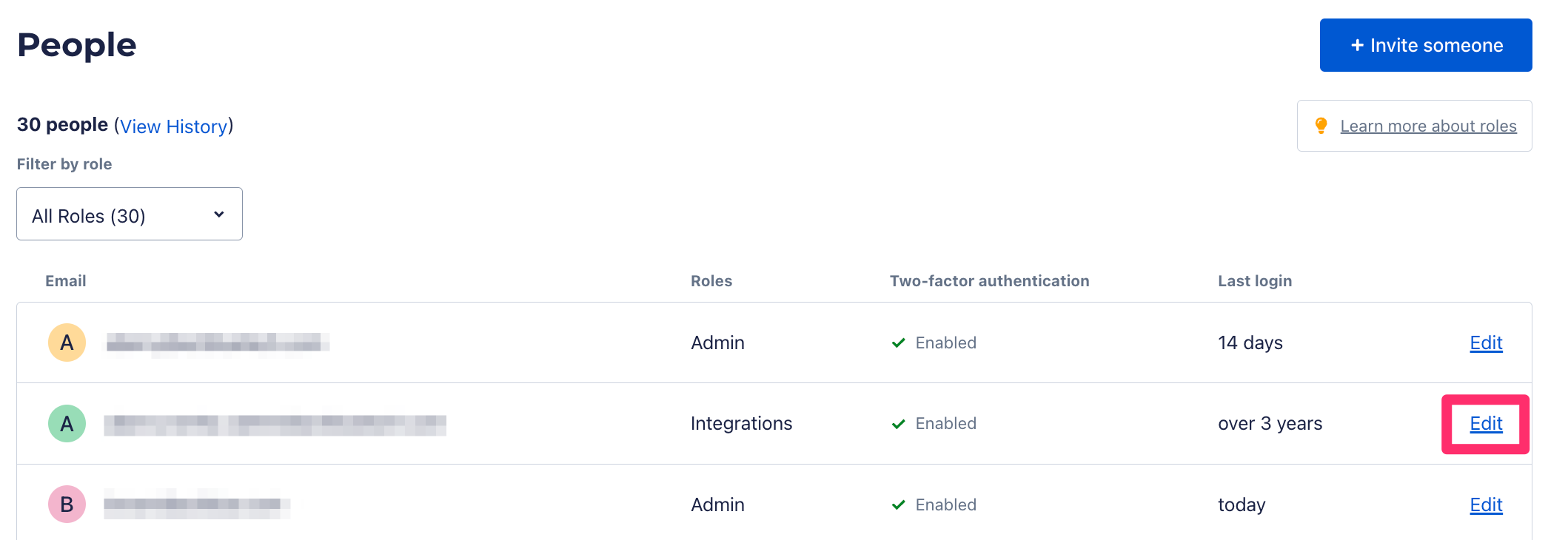Click the "Roles" column header

(x=711, y=281)
